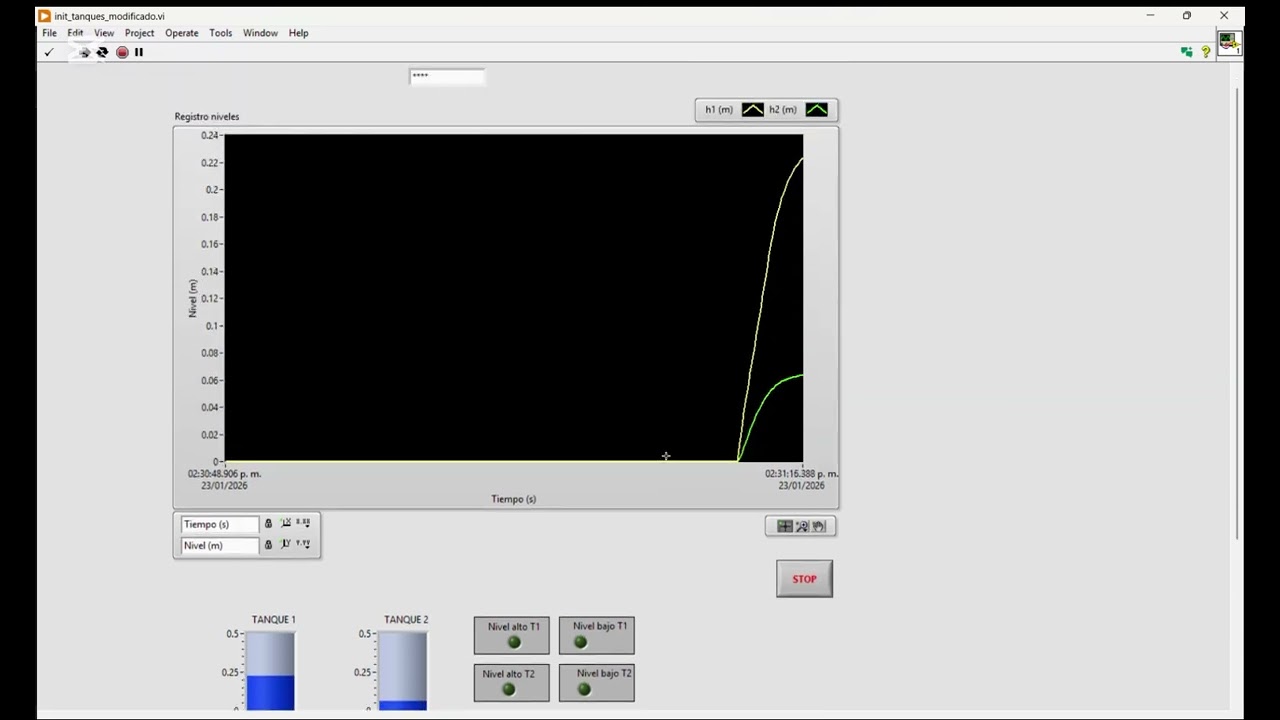The height and width of the screenshot is (720, 1280).
Task: Open h1 (m) plot legend style
Action: (x=753, y=110)
